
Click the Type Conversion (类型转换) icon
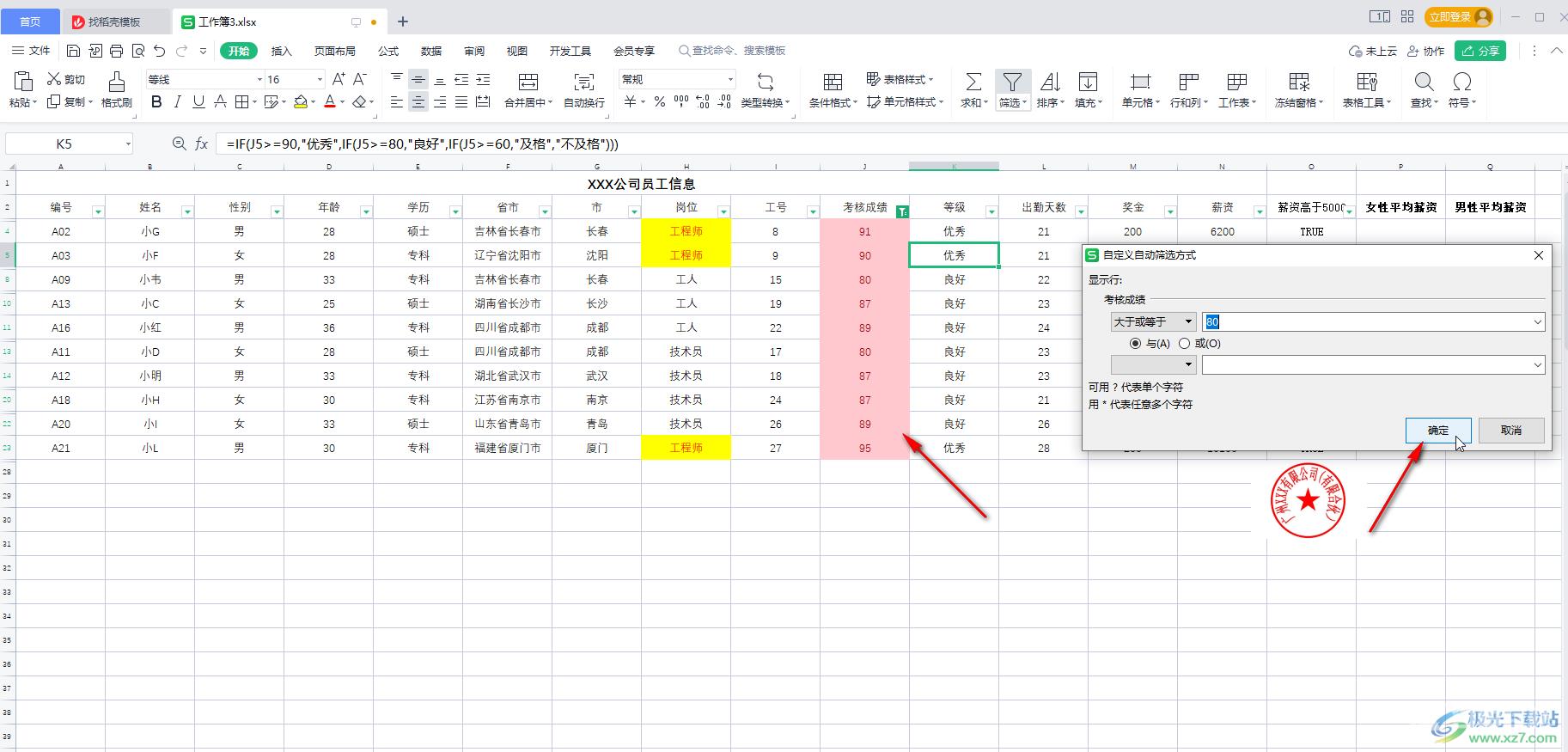click(x=765, y=82)
